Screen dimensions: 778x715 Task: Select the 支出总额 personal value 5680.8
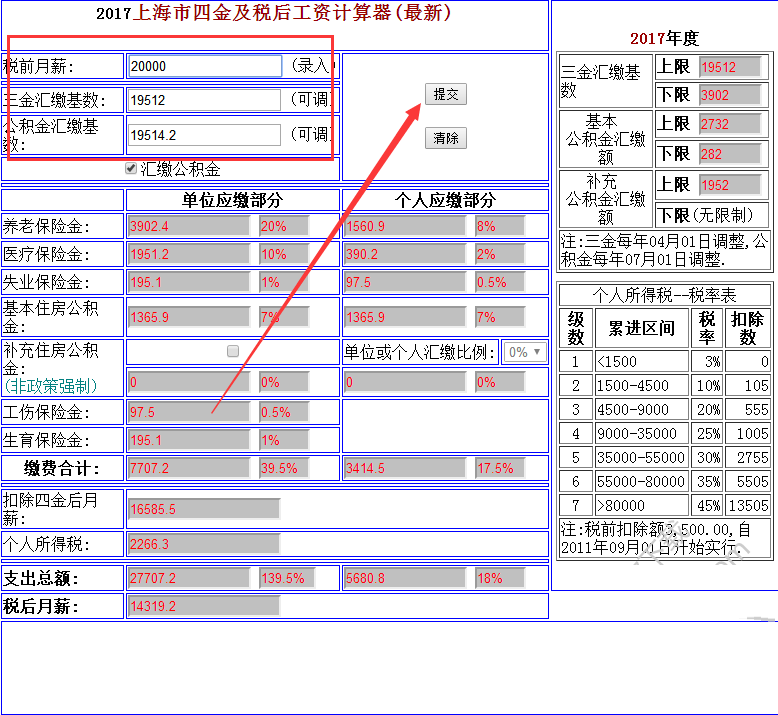(x=405, y=578)
